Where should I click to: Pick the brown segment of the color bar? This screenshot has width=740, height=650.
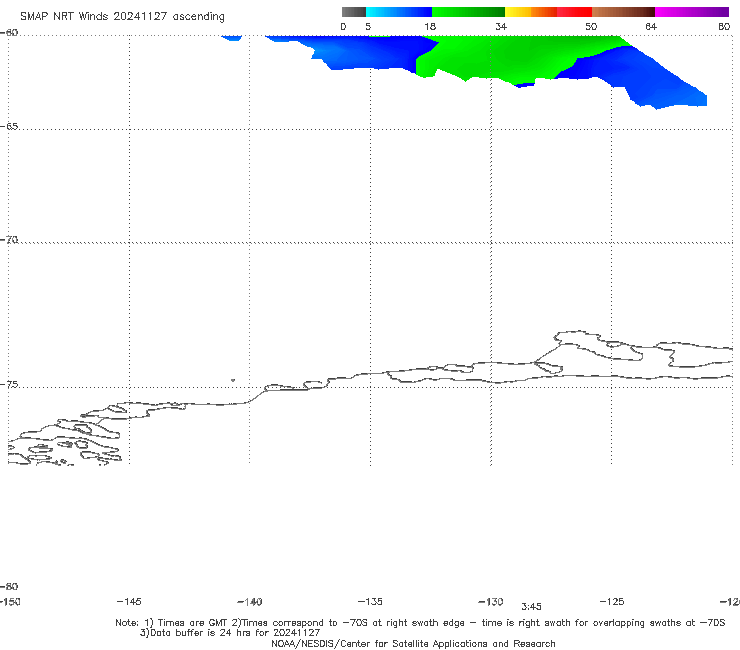coord(623,12)
